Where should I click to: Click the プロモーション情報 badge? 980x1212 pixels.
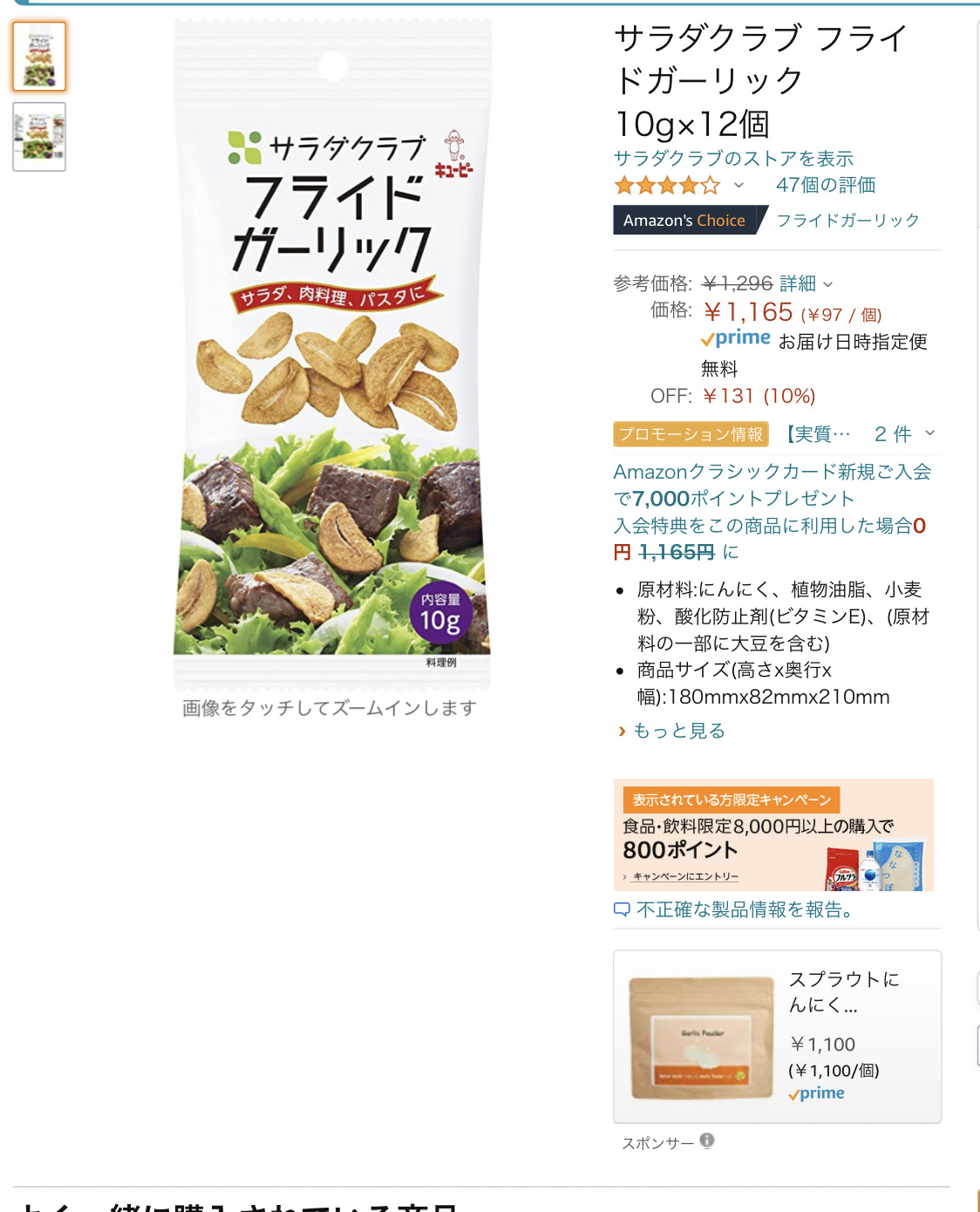coord(691,434)
